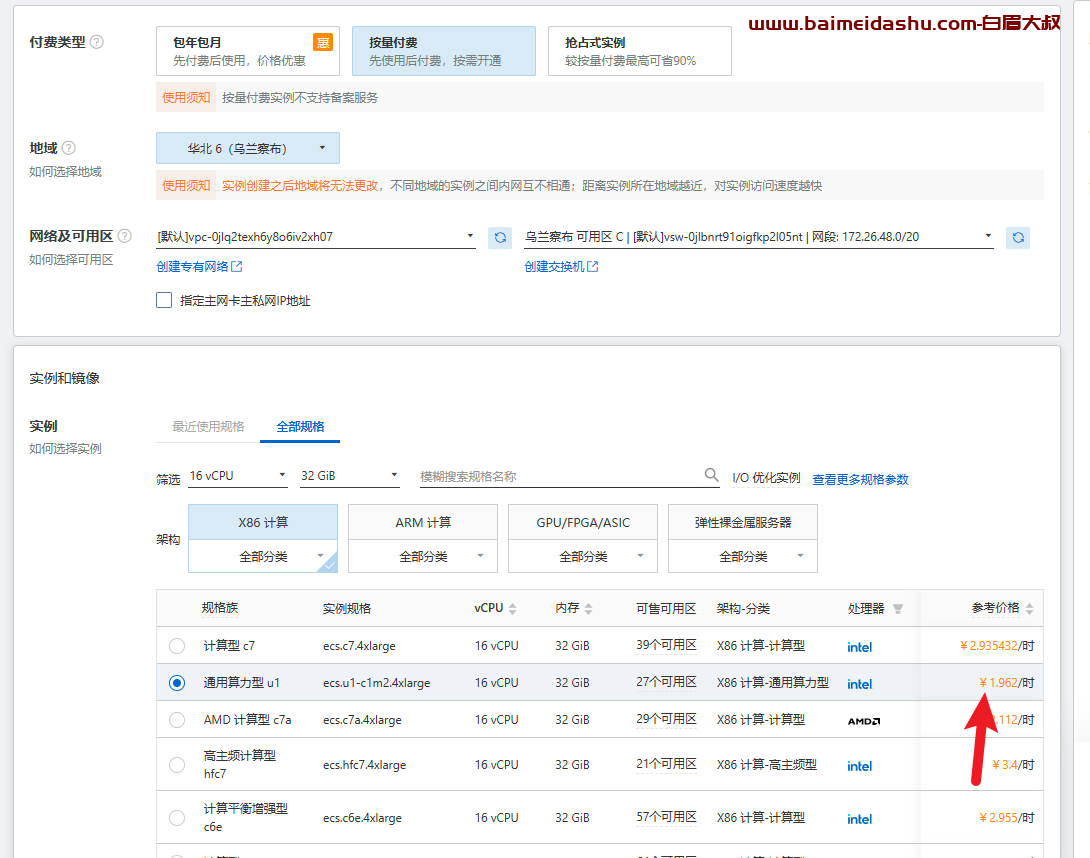Click ecs.c7.4xlarge instance spec cell
Image resolution: width=1090 pixels, height=858 pixels.
pos(359,646)
